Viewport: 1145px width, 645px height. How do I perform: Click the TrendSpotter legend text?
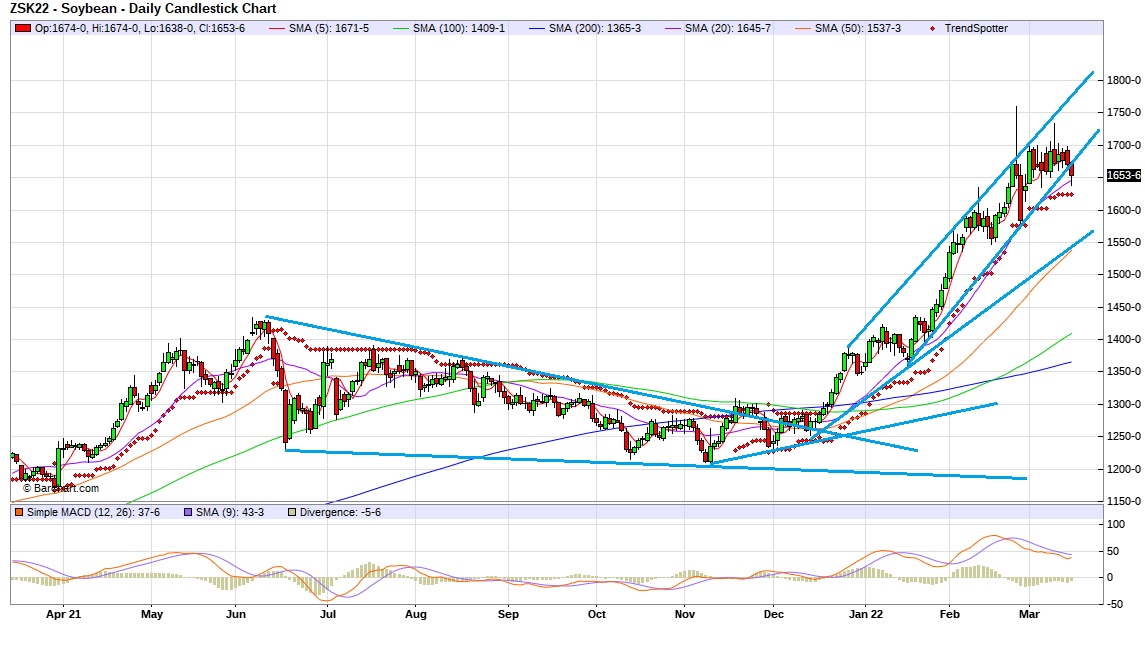[x=976, y=28]
